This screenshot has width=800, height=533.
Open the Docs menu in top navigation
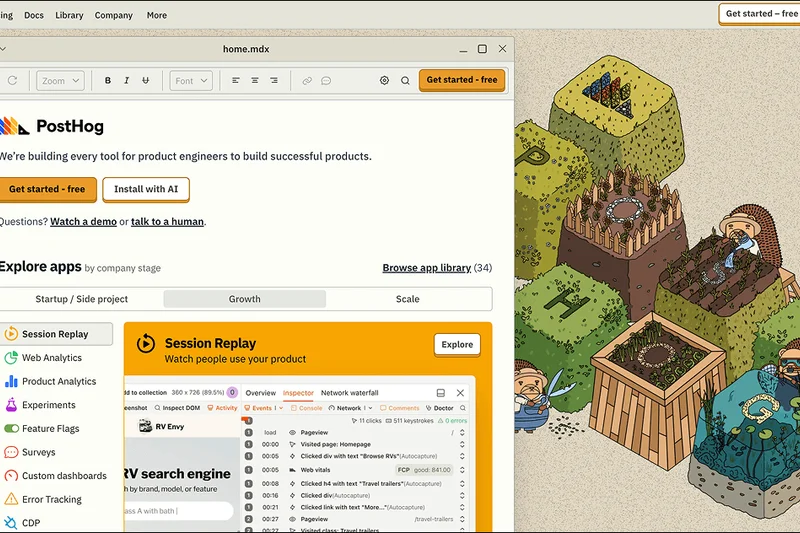[x=33, y=15]
